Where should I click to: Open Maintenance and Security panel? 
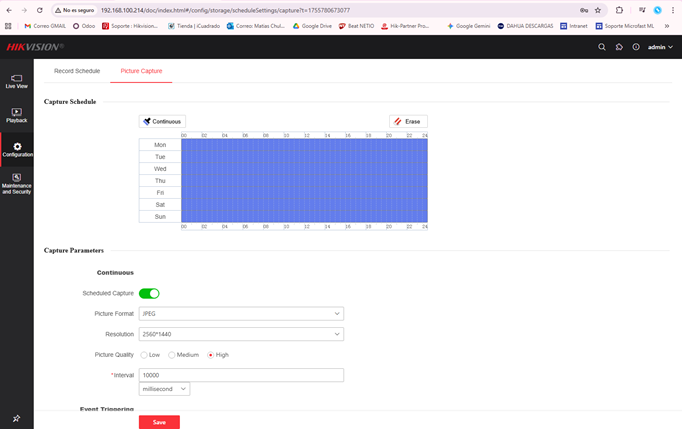click(x=16, y=182)
